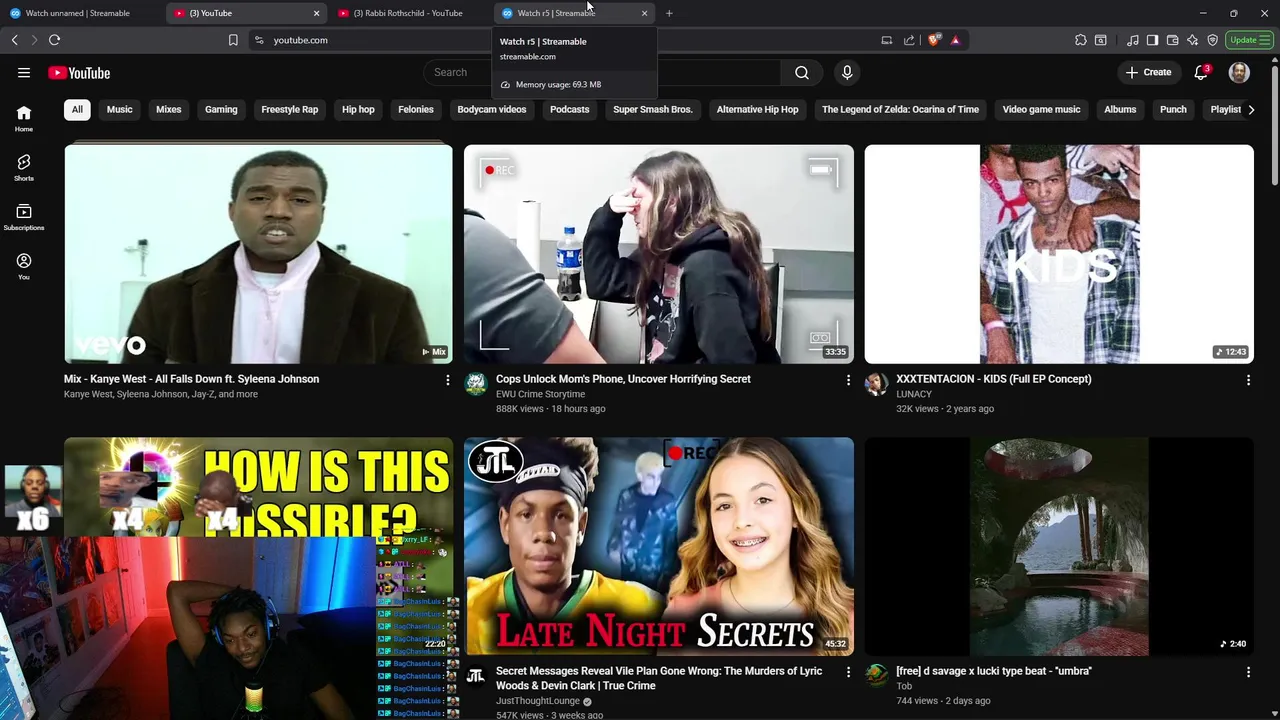Select the Hip hop chip
The height and width of the screenshot is (720, 1280).
coord(358,109)
